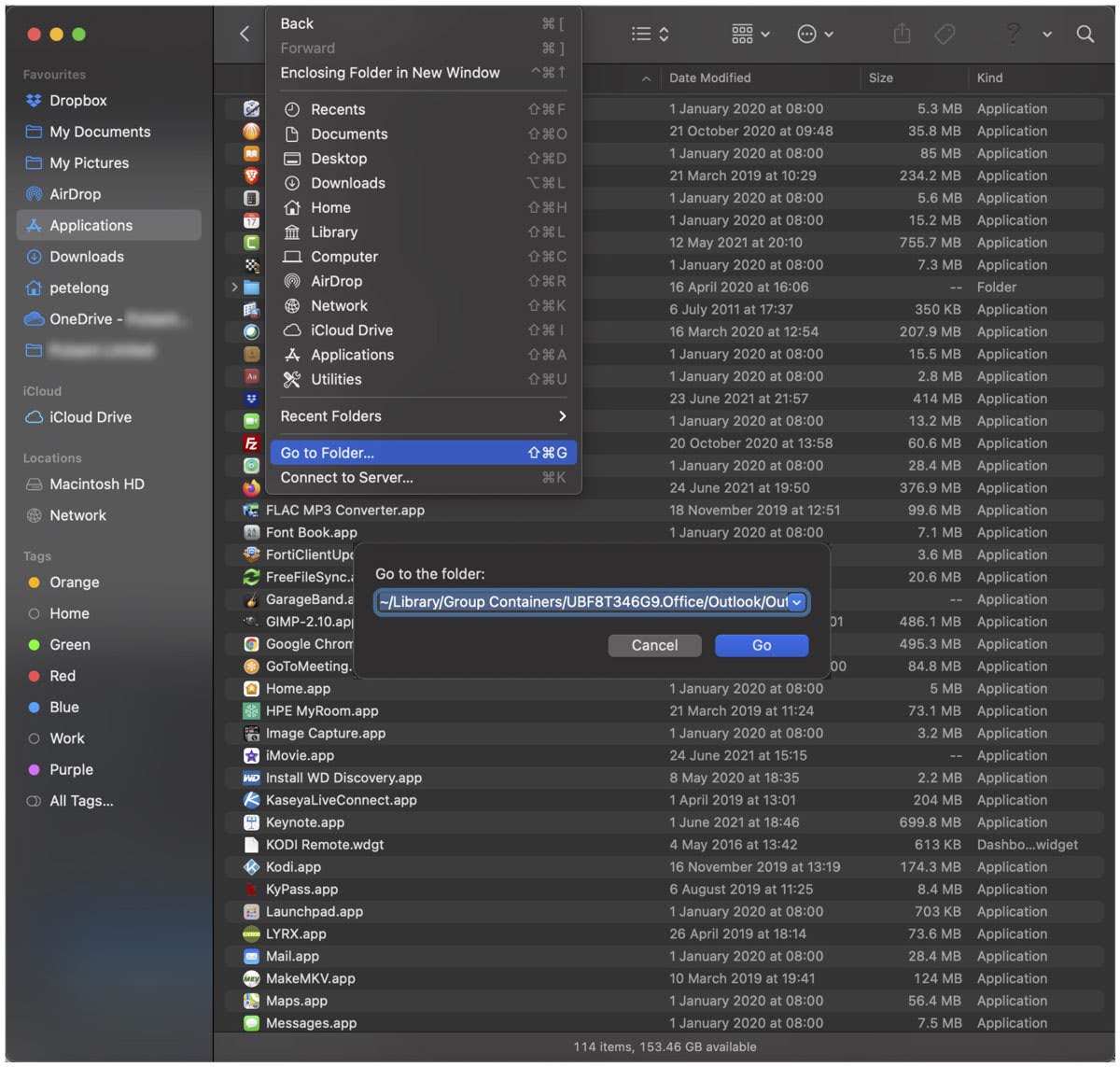Choose Computer in the Go menu
Image resolution: width=1120 pixels, height=1067 pixels.
[x=423, y=257]
